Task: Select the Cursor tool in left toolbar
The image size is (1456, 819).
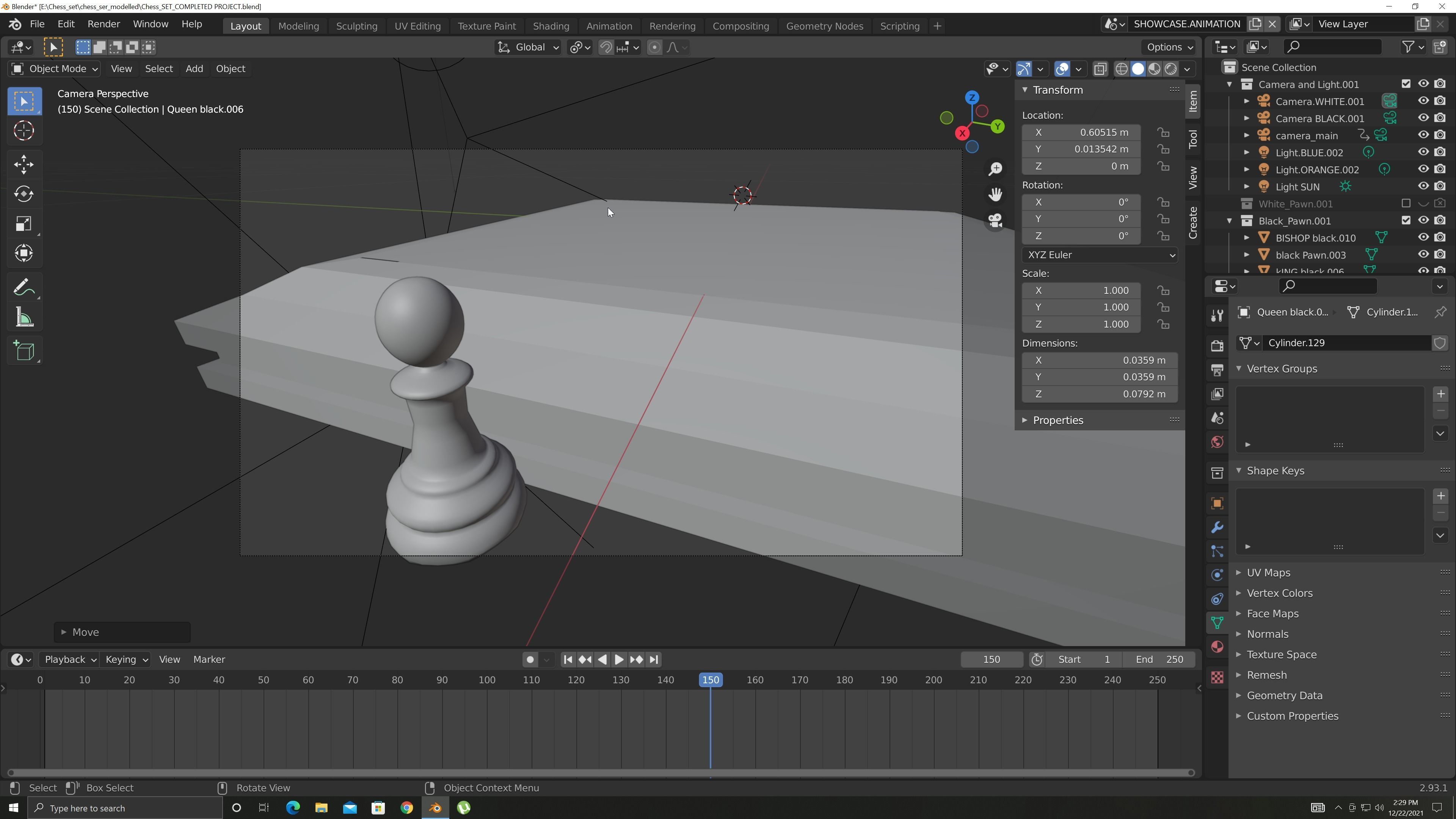Action: (x=24, y=130)
